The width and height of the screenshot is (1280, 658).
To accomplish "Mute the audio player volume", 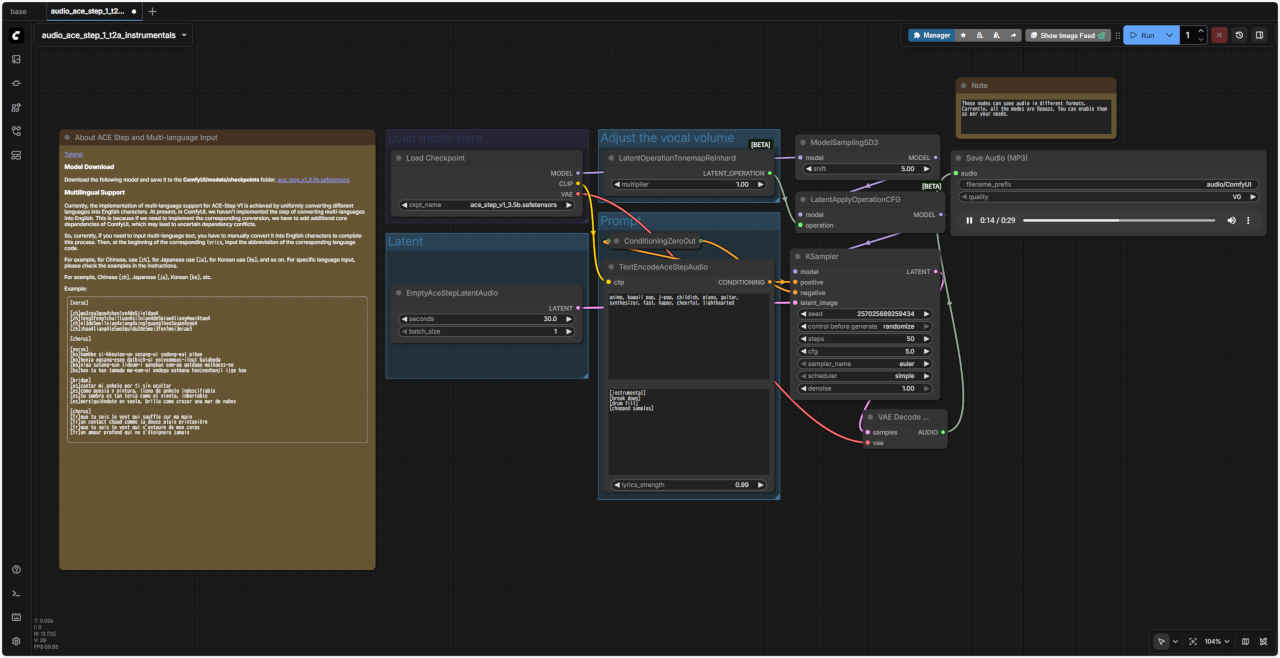I will pyautogui.click(x=1231, y=220).
